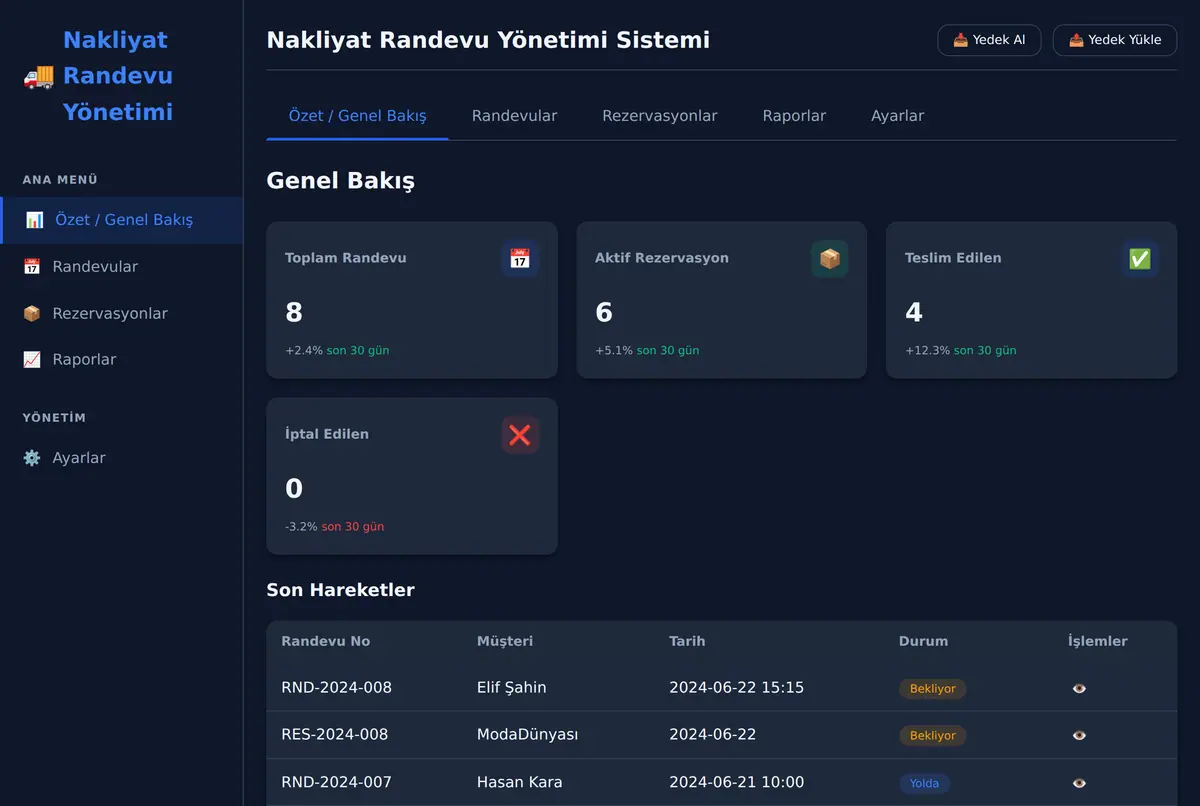The height and width of the screenshot is (806, 1200).
Task: Click the Tarih column header
Action: tap(687, 641)
